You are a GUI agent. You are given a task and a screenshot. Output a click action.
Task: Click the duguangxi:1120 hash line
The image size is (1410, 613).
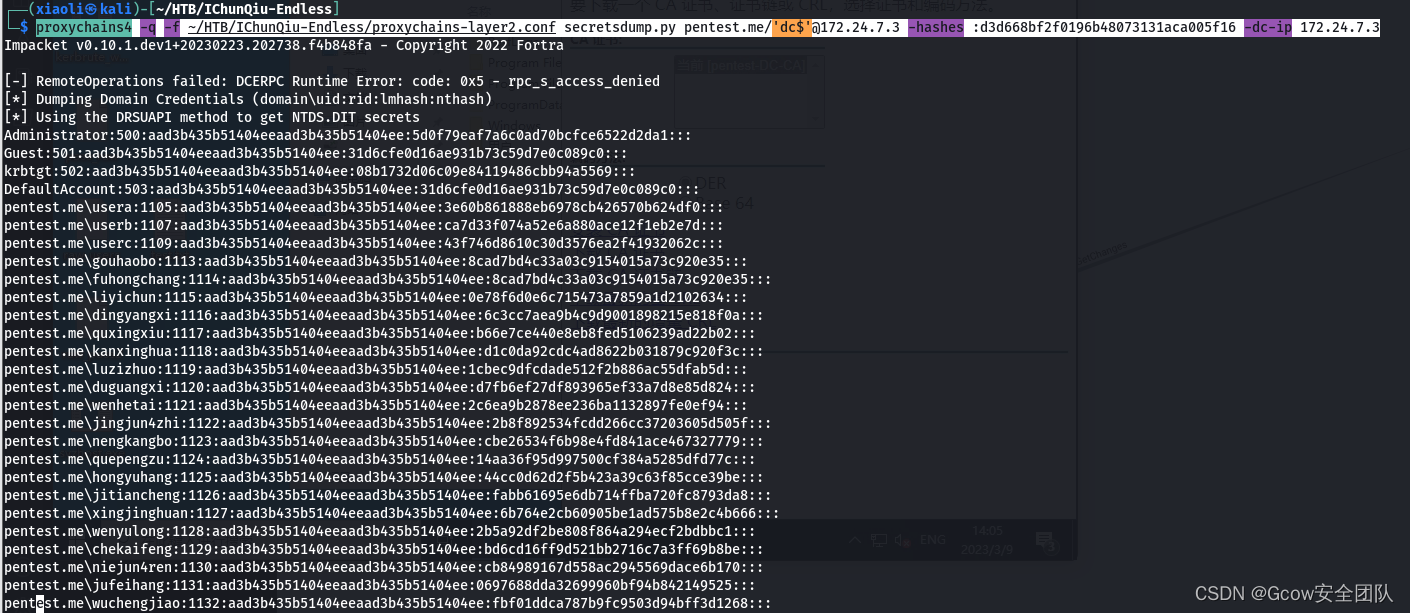[380, 387]
